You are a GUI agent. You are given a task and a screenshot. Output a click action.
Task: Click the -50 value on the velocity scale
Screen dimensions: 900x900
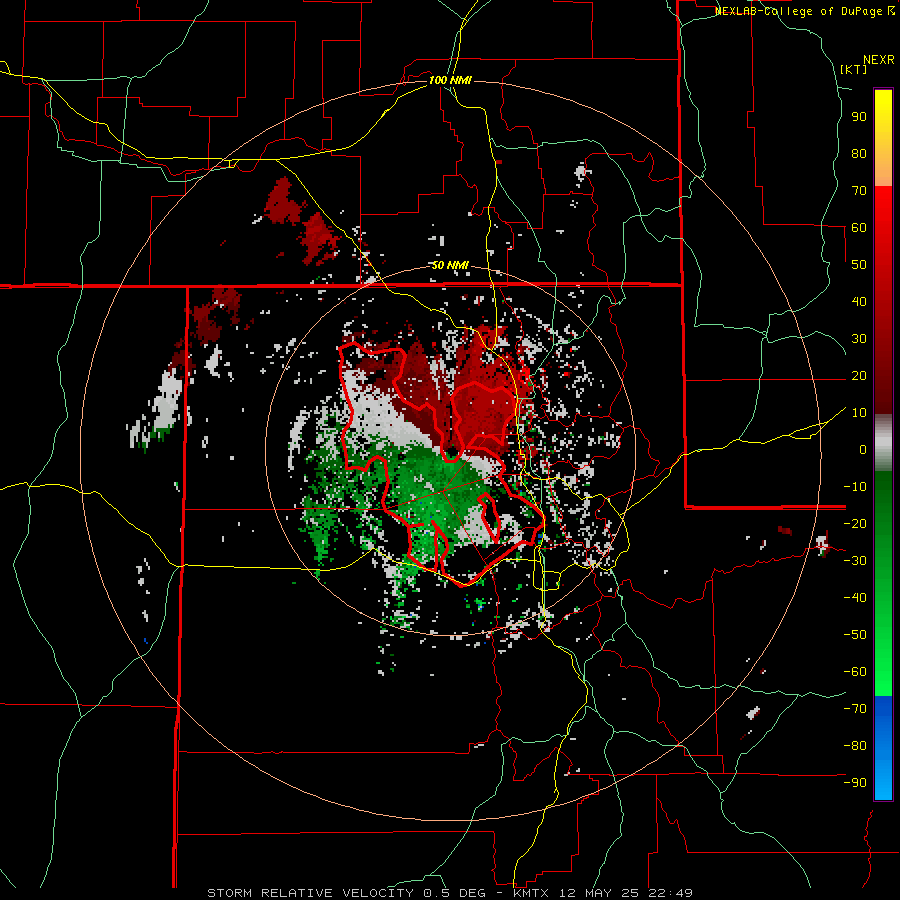click(855, 635)
